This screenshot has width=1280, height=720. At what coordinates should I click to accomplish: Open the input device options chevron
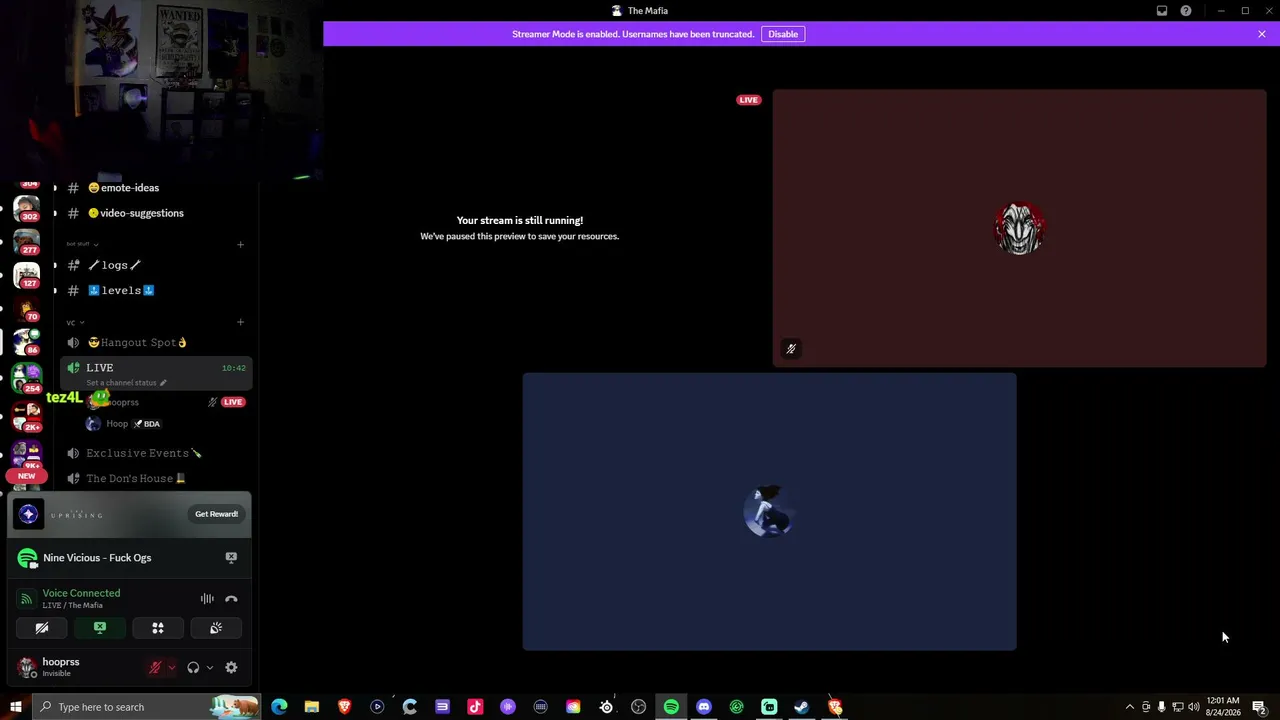point(171,668)
